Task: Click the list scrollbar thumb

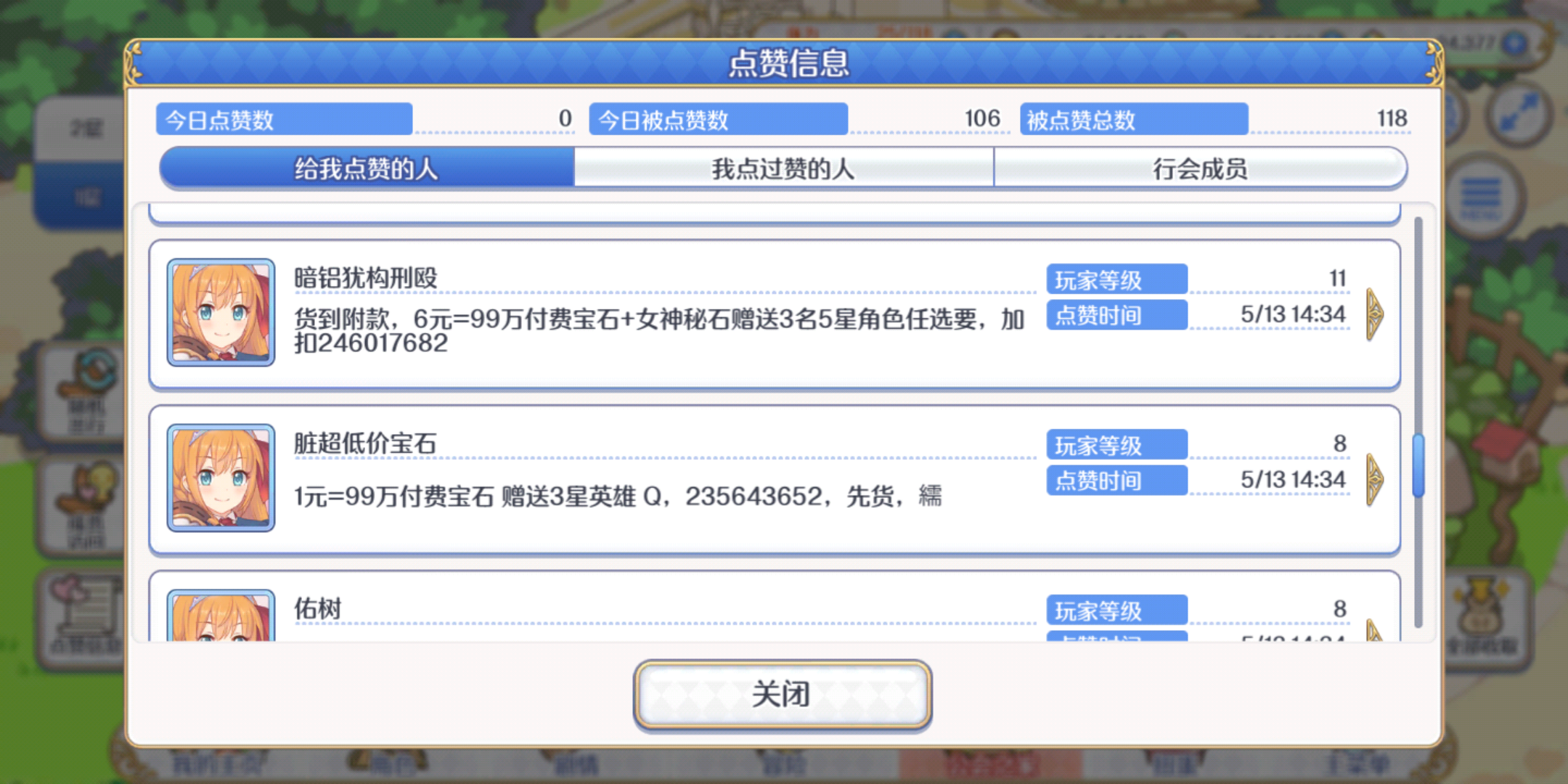Action: (1418, 465)
